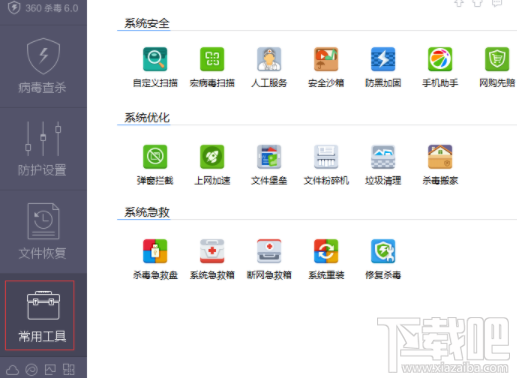This screenshot has height=378, width=517.
Task: Go to the 文件恢复 file recovery tab
Action: [43, 232]
